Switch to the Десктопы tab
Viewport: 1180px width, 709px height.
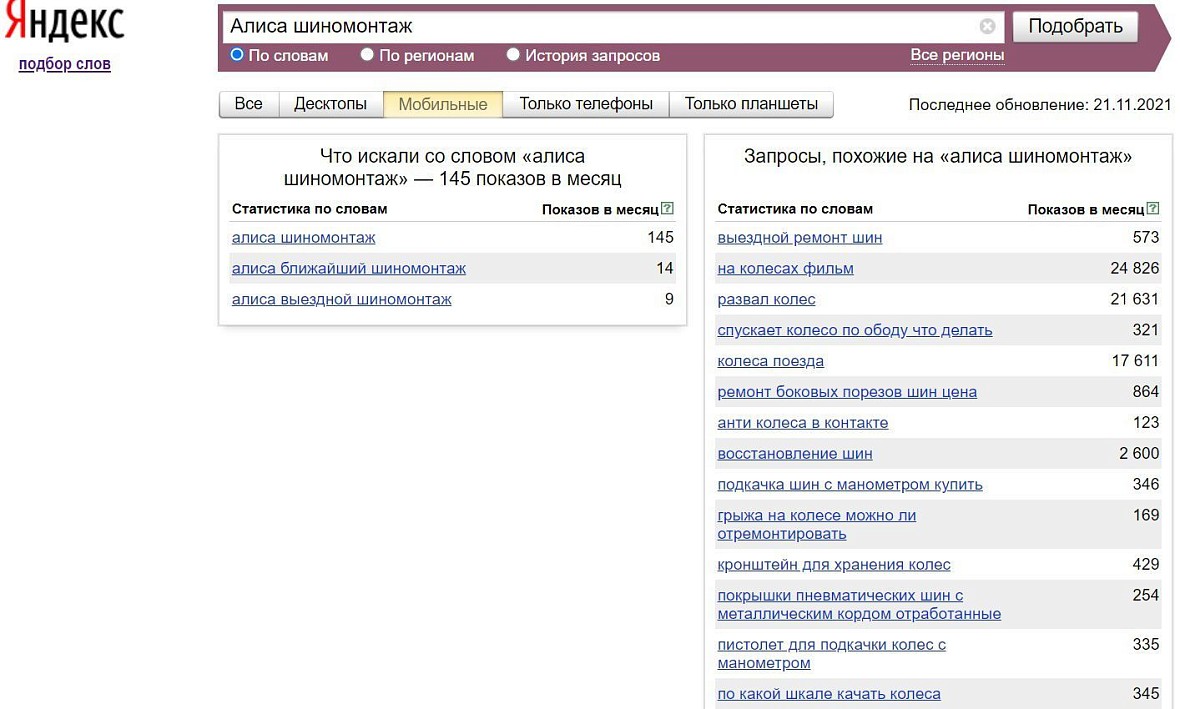(331, 103)
